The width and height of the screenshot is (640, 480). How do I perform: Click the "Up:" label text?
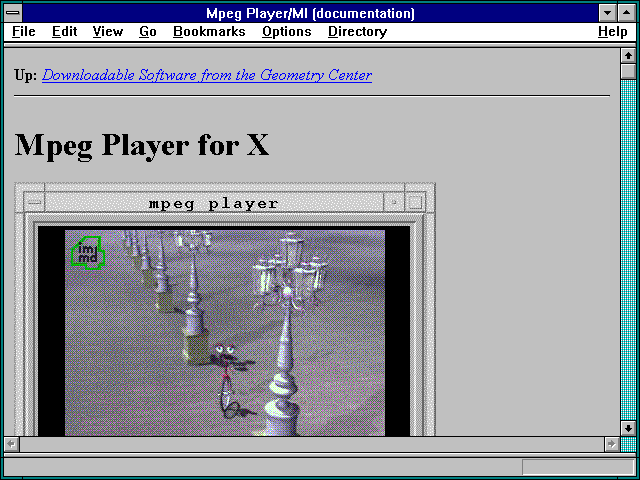click(26, 75)
